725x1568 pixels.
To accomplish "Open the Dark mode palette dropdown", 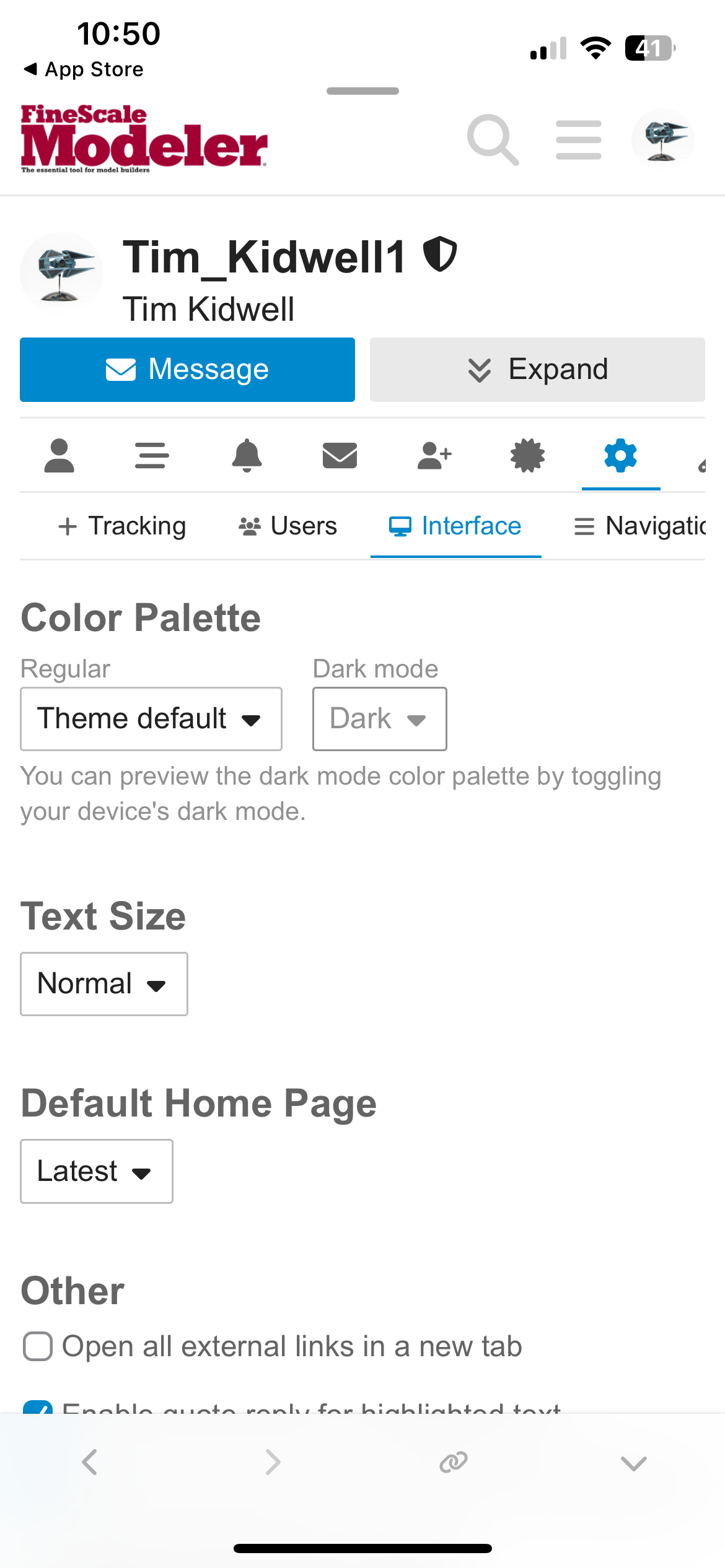I will pyautogui.click(x=379, y=719).
